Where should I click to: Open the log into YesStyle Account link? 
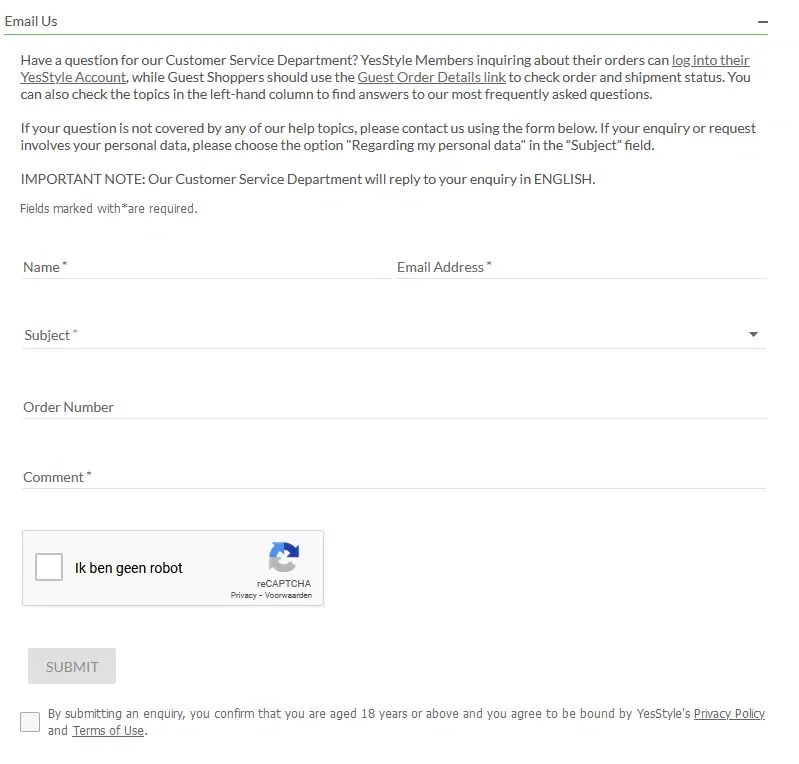(710, 60)
